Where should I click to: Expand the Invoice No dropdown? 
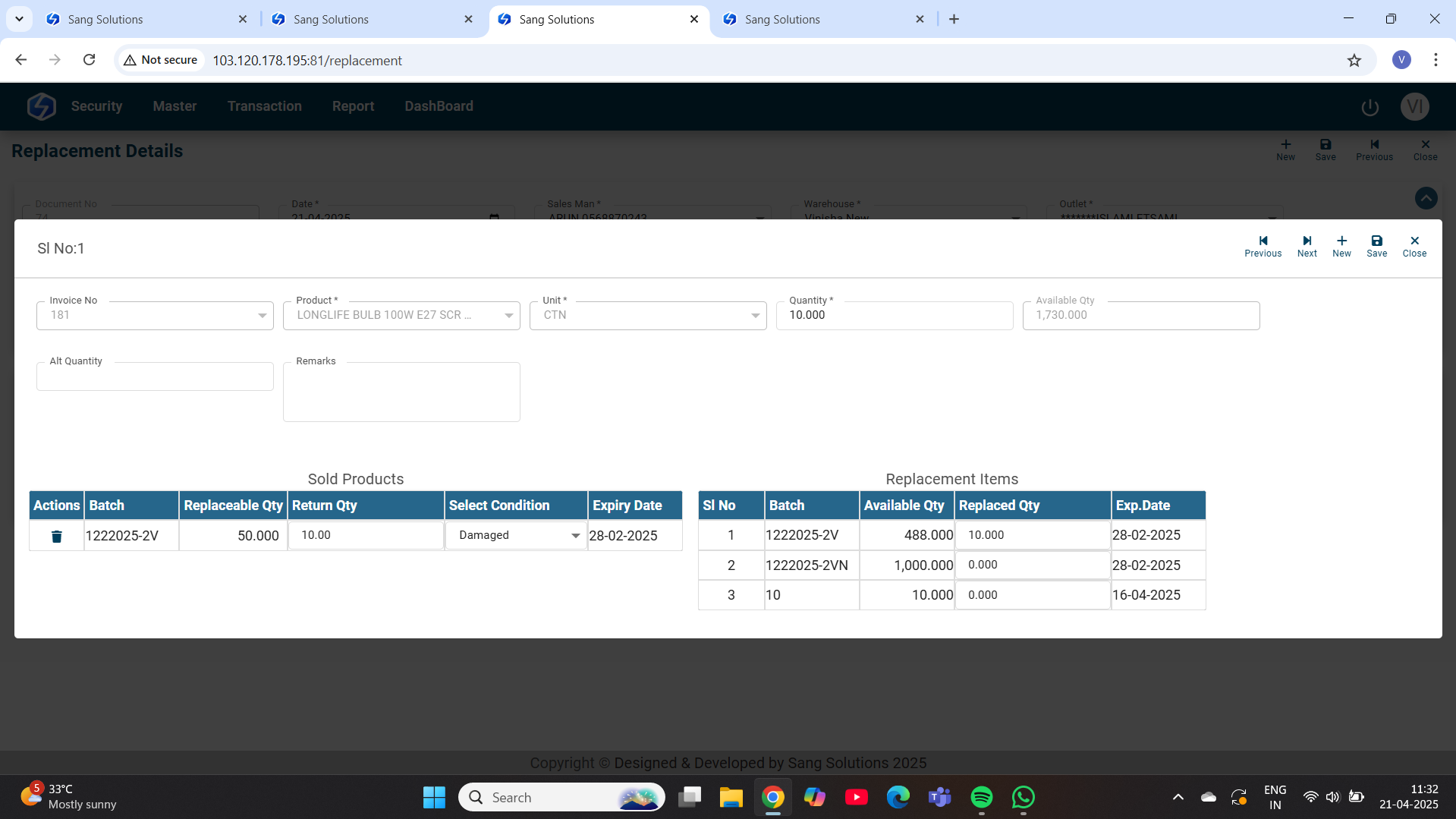point(262,316)
